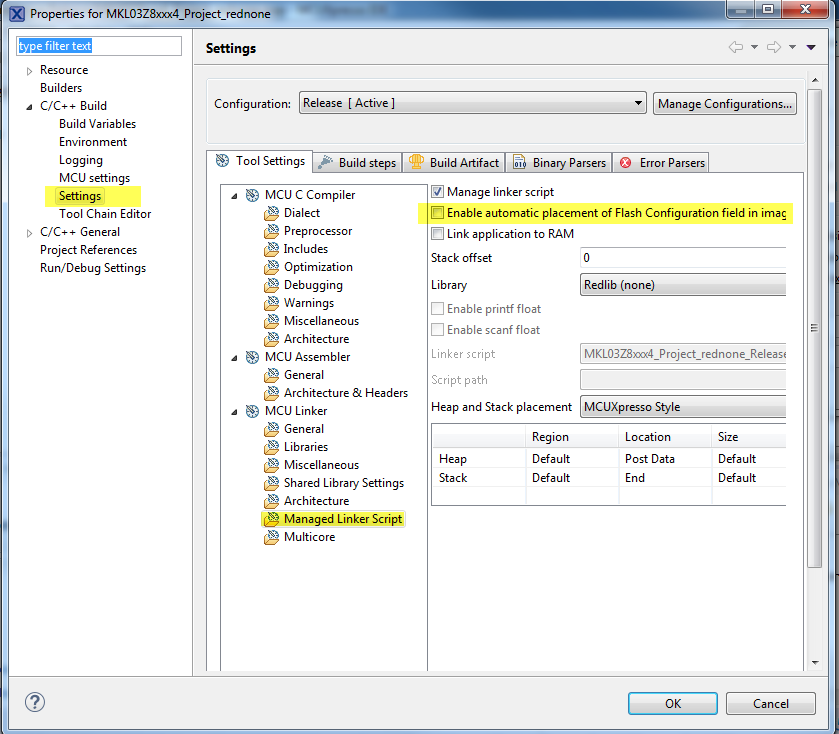The image size is (839, 734).
Task: Click the Architecture & Headers folder icon
Action: tap(272, 393)
